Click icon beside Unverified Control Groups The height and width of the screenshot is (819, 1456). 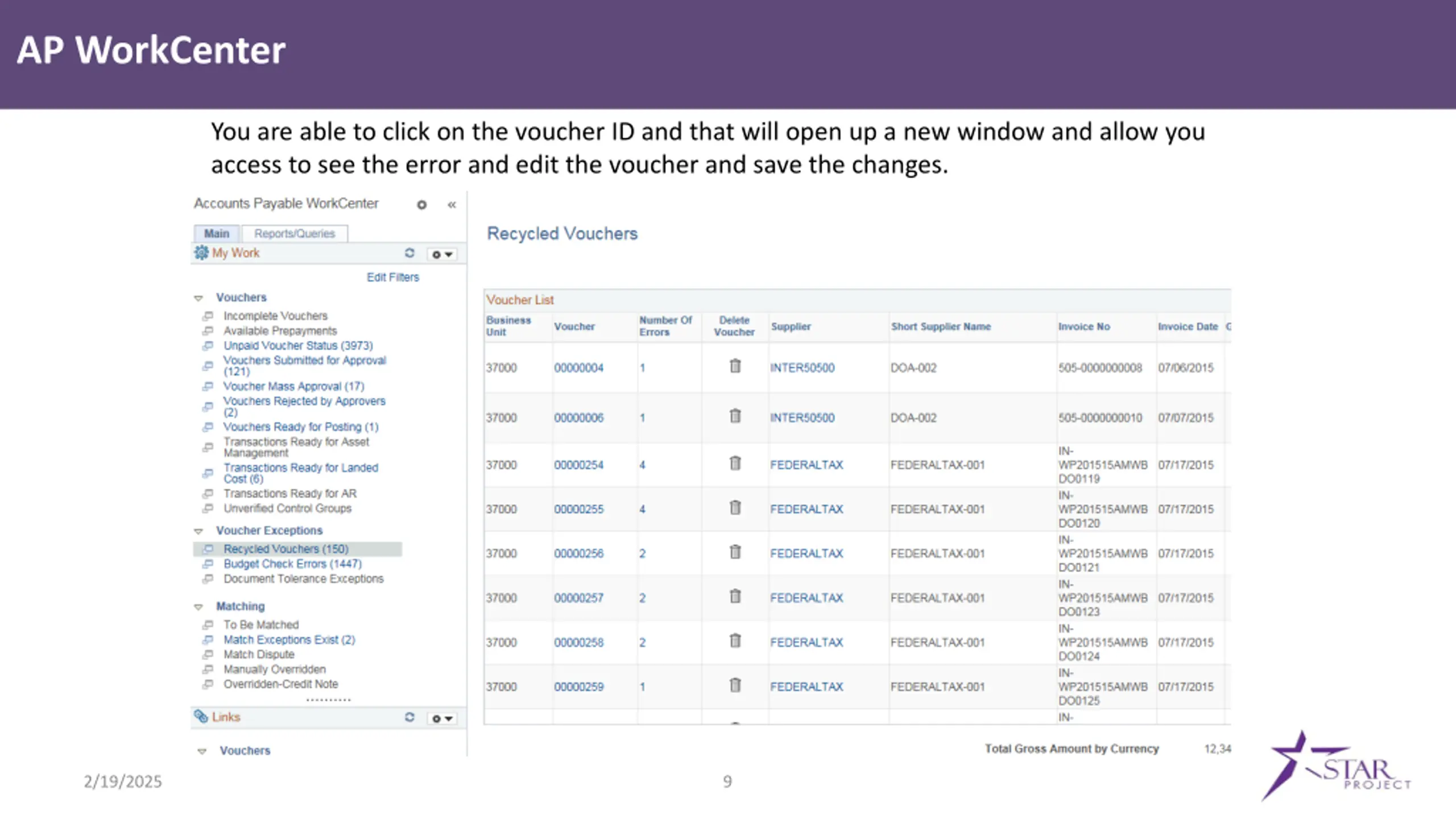[x=208, y=508]
